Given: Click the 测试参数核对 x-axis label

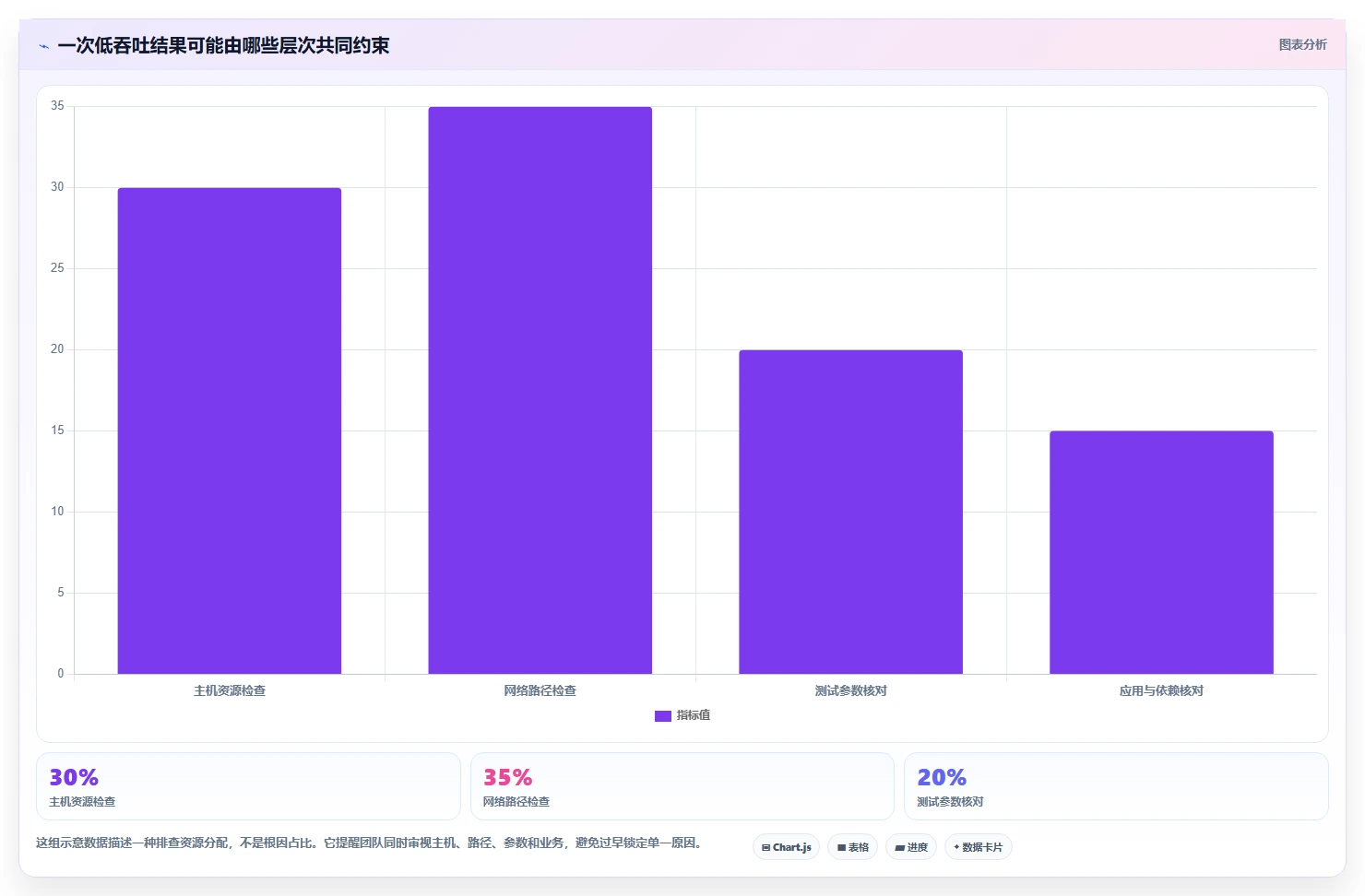Looking at the screenshot, I should (x=850, y=690).
